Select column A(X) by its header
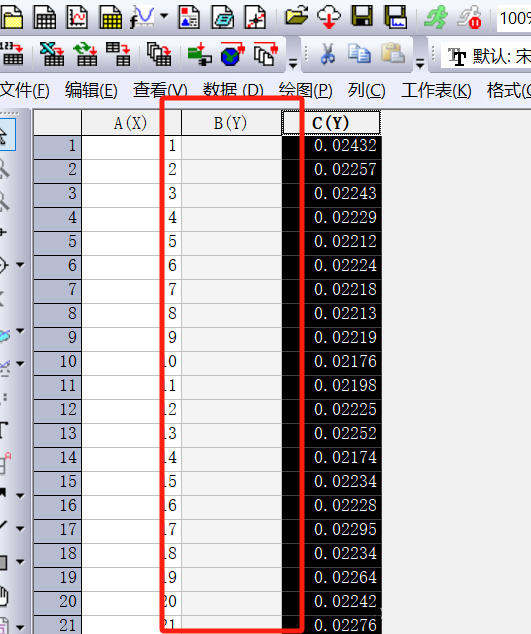This screenshot has height=634, width=531. pyautogui.click(x=131, y=123)
